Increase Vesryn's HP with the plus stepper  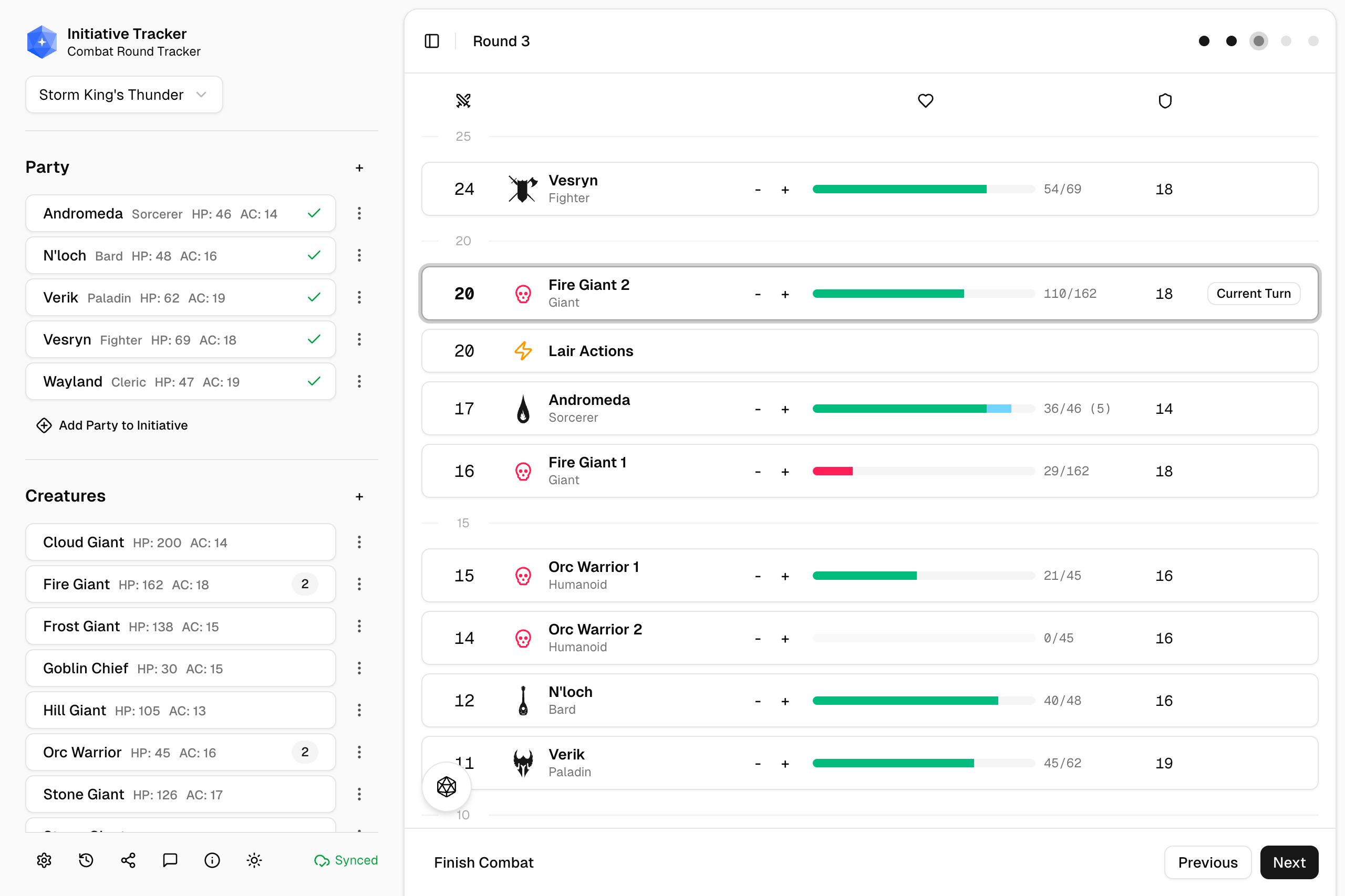[785, 189]
